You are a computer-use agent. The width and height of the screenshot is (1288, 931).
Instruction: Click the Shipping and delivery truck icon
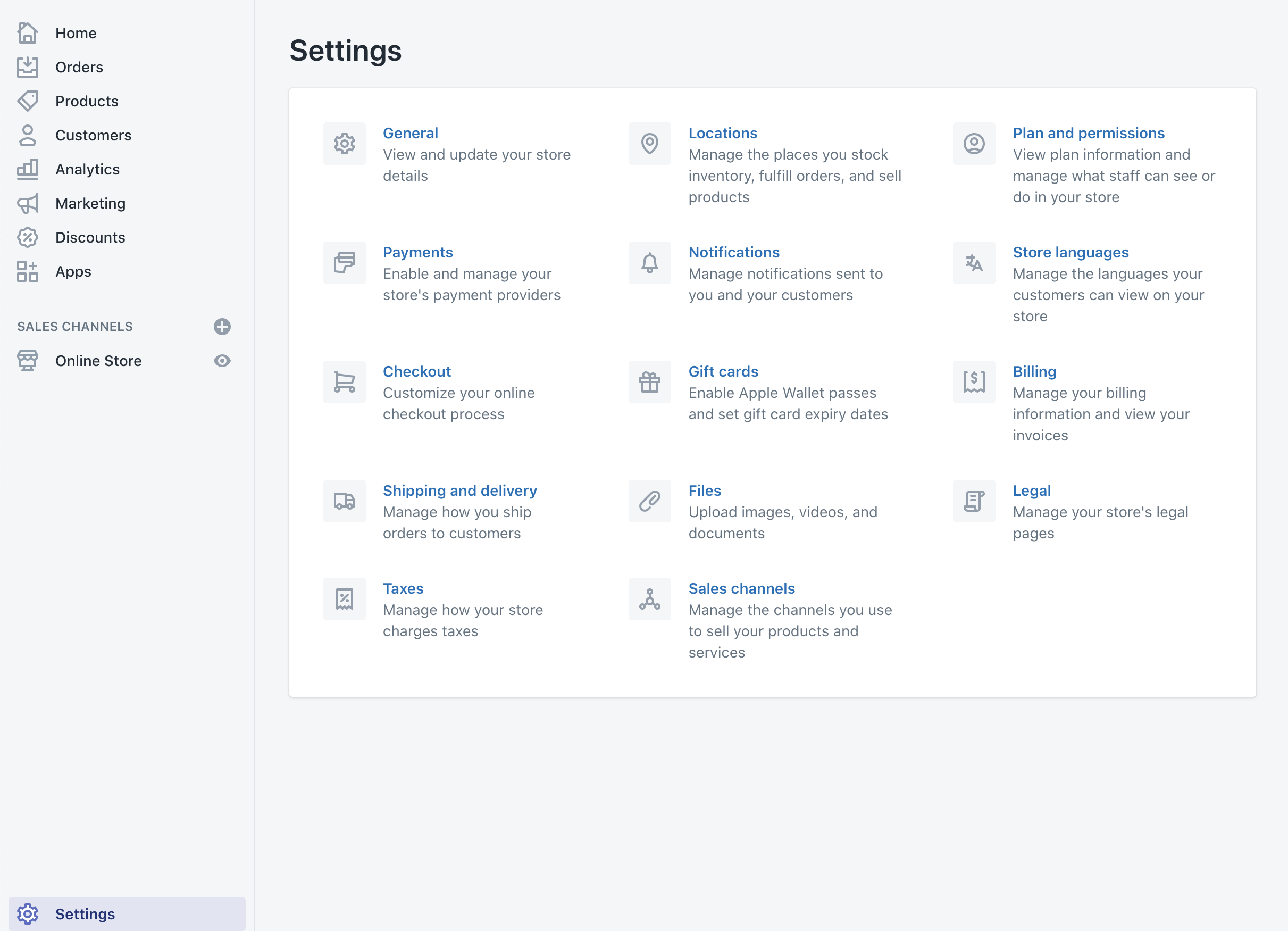tap(344, 502)
